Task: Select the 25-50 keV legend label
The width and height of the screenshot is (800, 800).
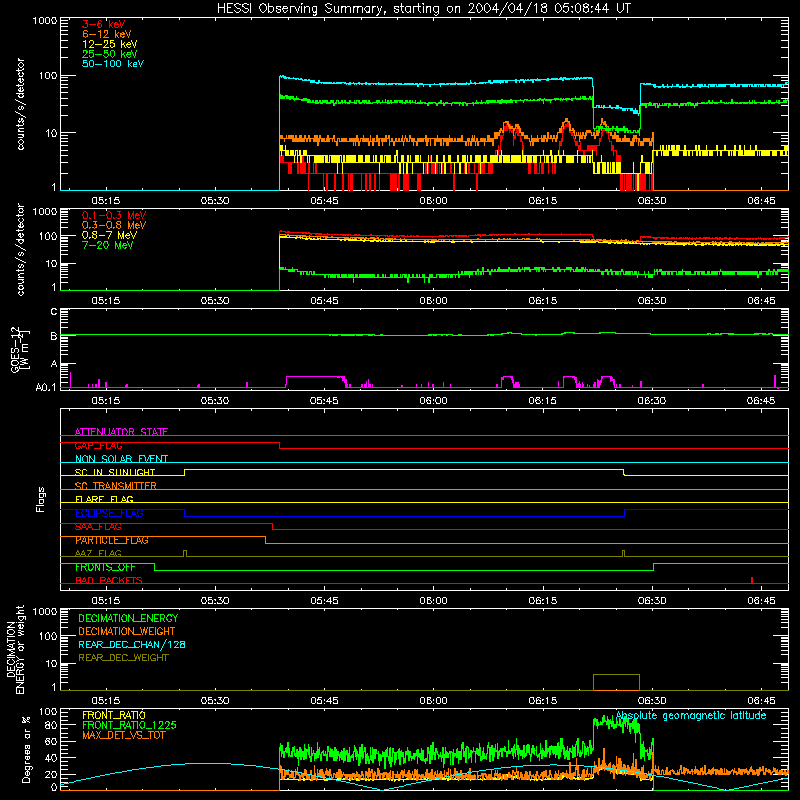Action: point(110,54)
